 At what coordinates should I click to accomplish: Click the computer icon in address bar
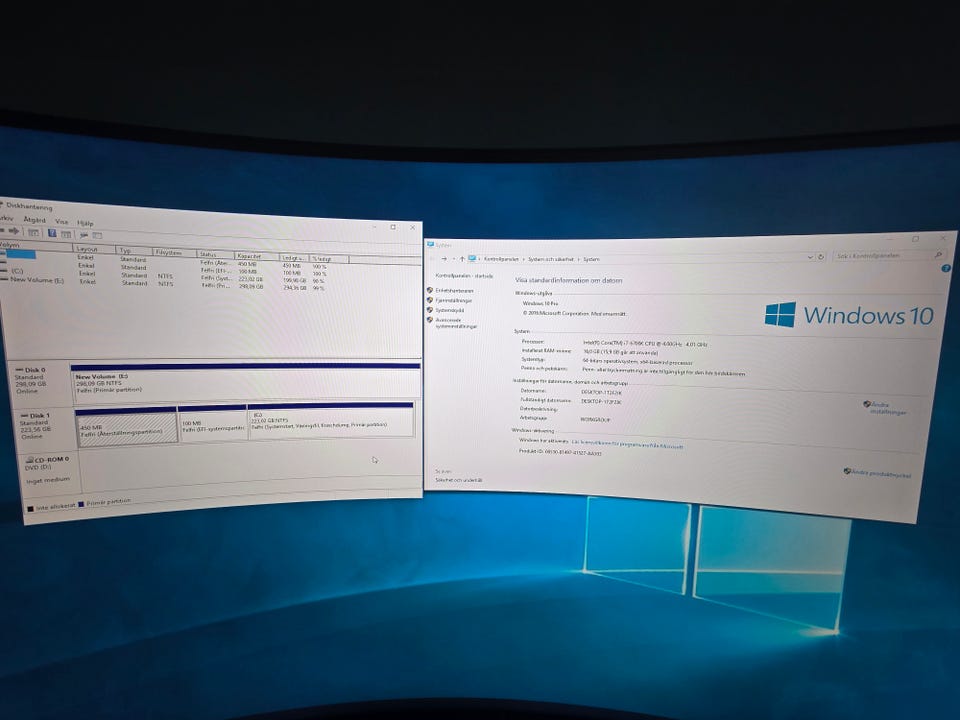[x=472, y=259]
